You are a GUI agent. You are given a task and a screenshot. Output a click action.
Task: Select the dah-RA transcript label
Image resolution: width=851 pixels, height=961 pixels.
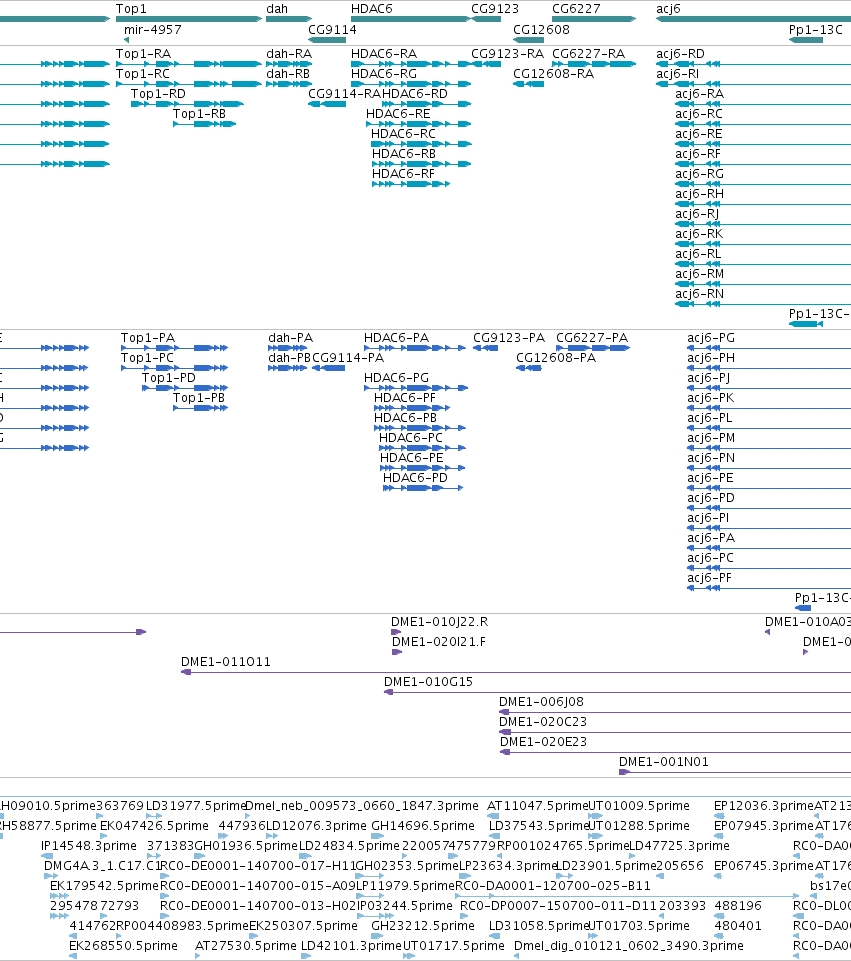point(289,54)
